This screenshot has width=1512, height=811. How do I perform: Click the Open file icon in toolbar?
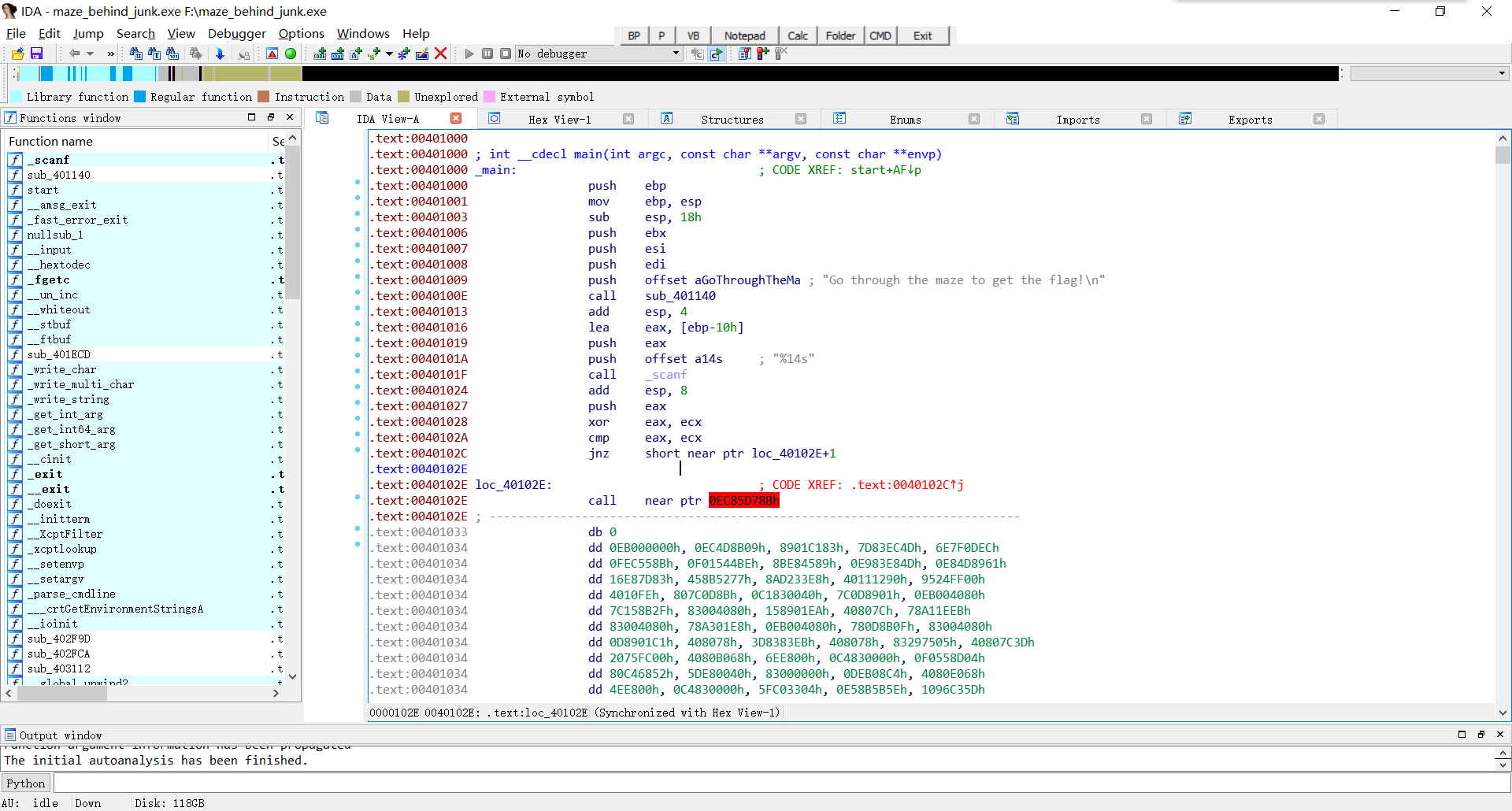tap(17, 54)
